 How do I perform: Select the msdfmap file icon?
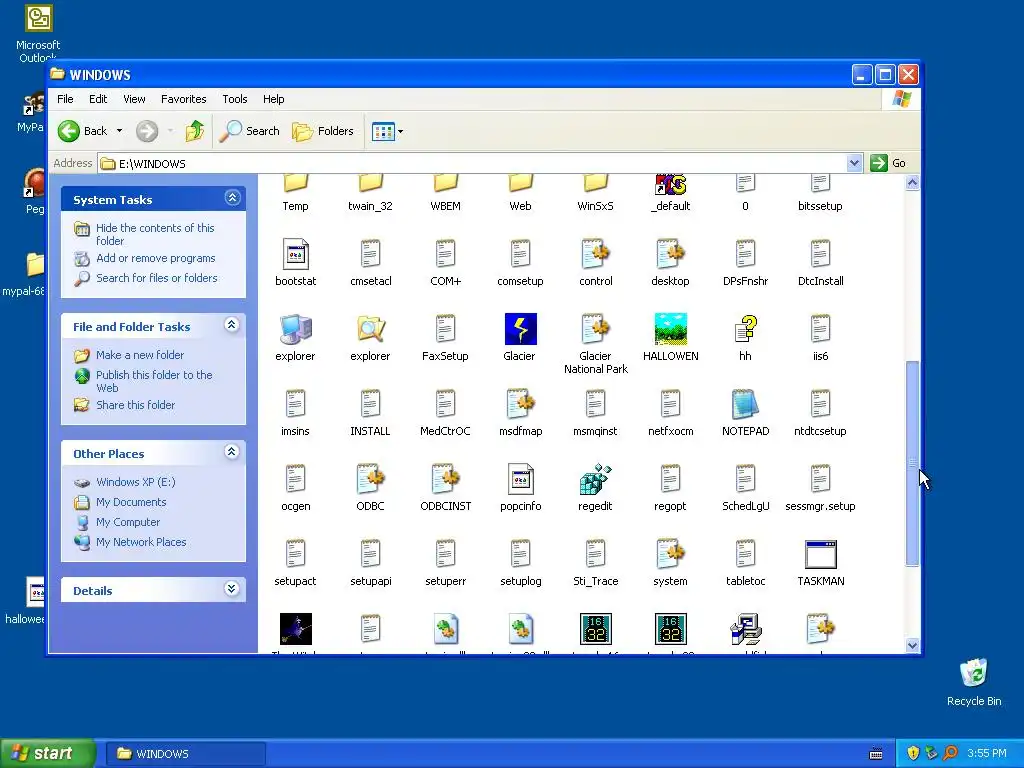(520, 404)
